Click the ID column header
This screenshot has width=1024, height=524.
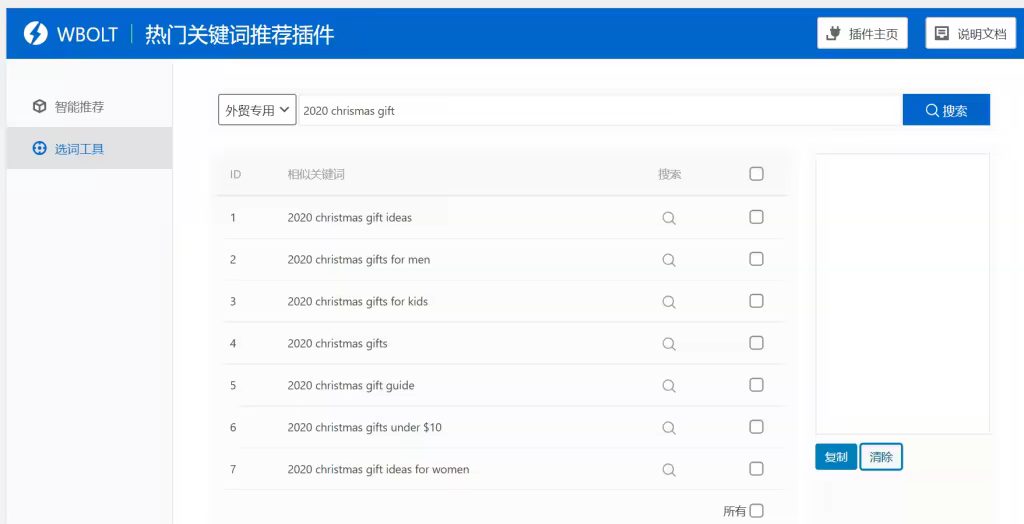[x=236, y=174]
